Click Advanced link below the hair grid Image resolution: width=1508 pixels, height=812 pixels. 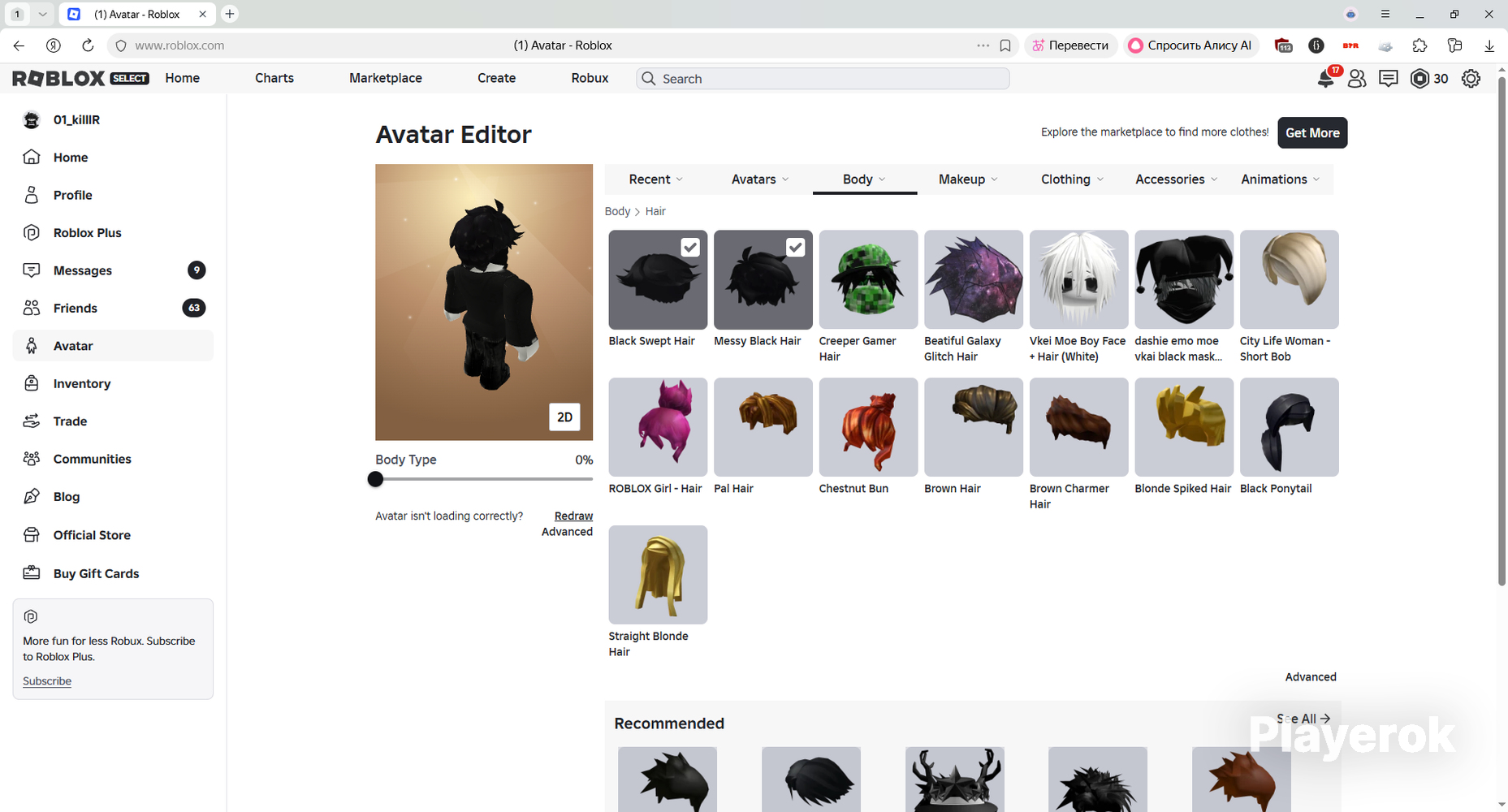pos(1311,677)
